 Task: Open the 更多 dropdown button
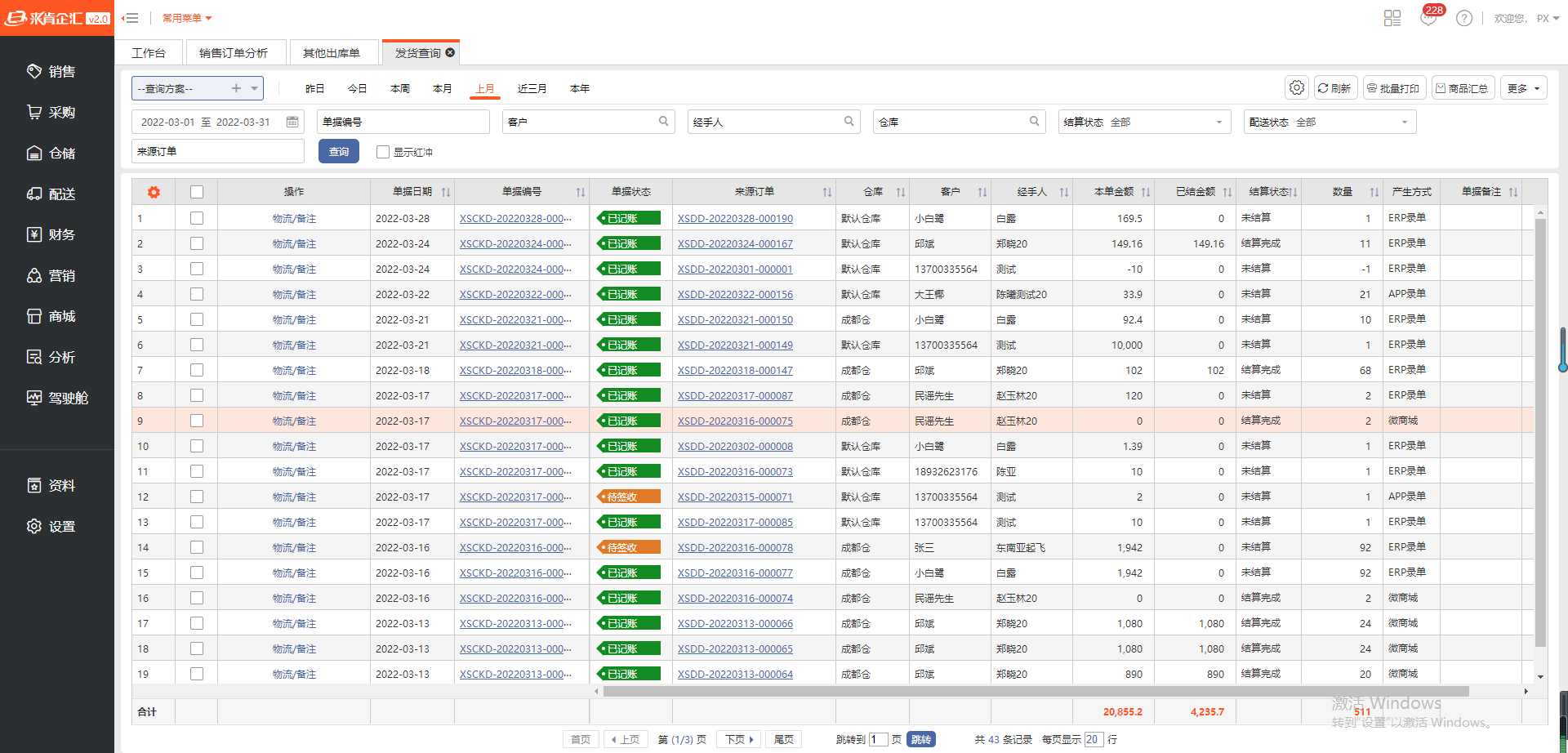pos(1523,88)
